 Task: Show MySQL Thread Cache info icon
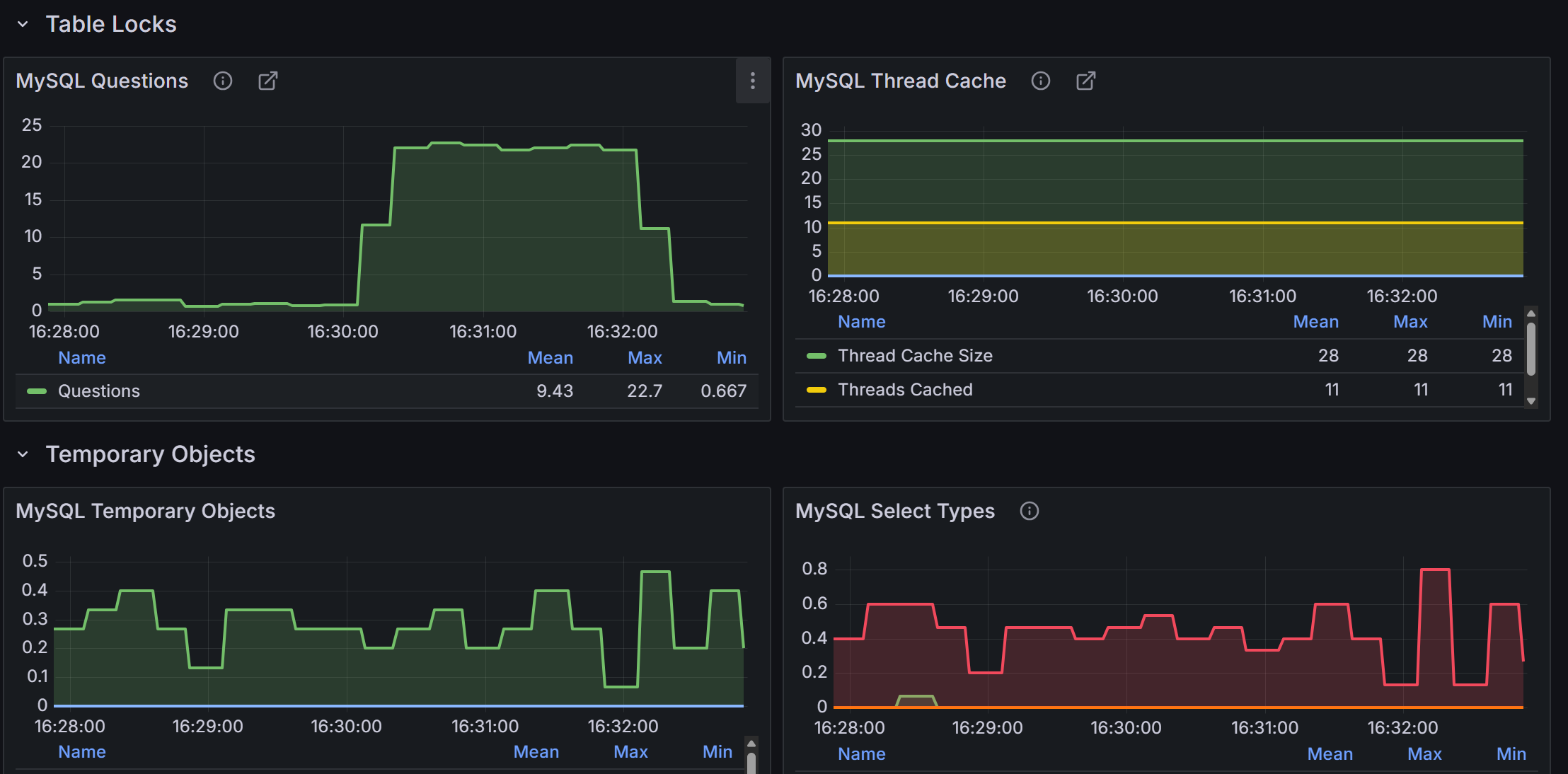coord(1041,81)
